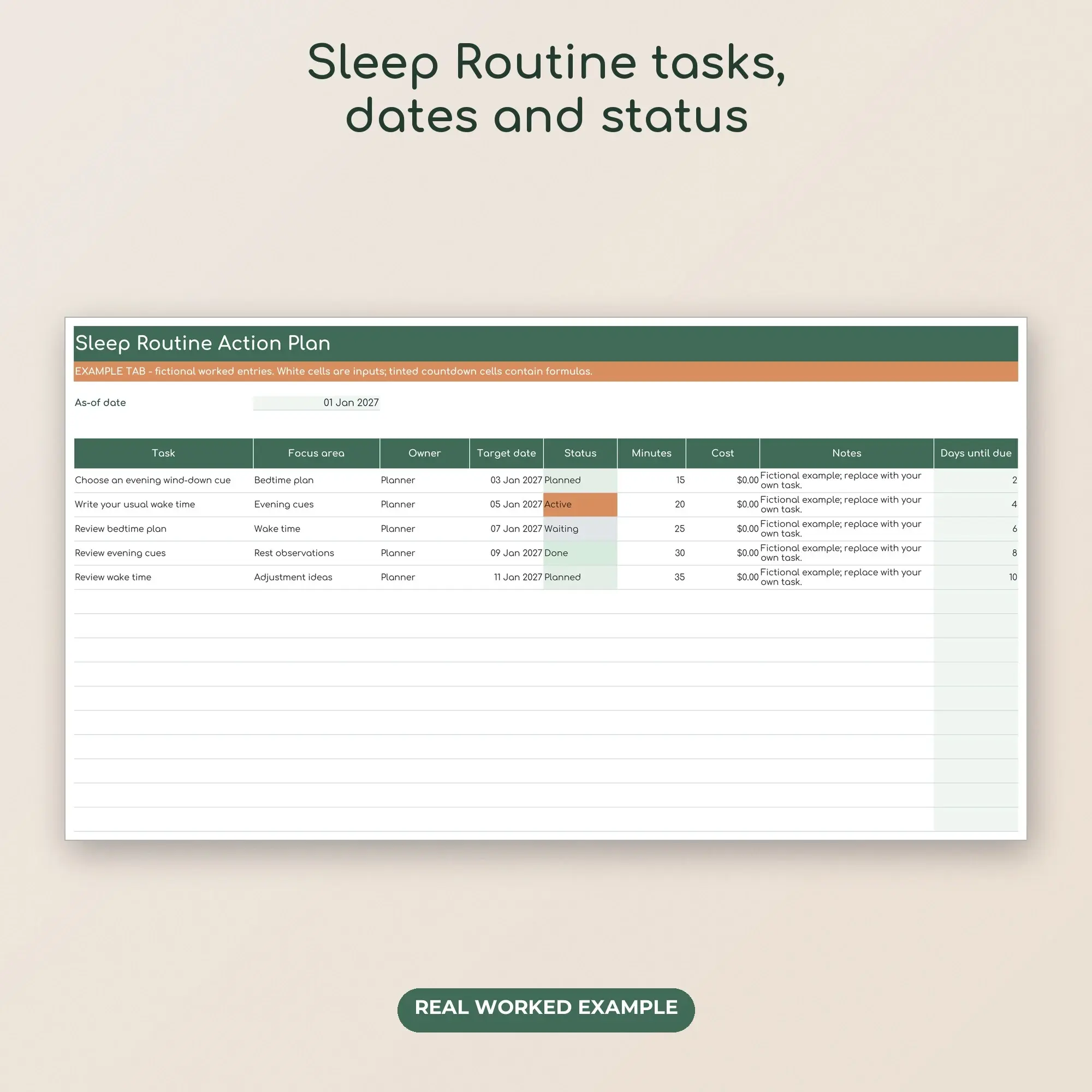Click days until due value 10
1092x1092 pixels.
[976, 578]
